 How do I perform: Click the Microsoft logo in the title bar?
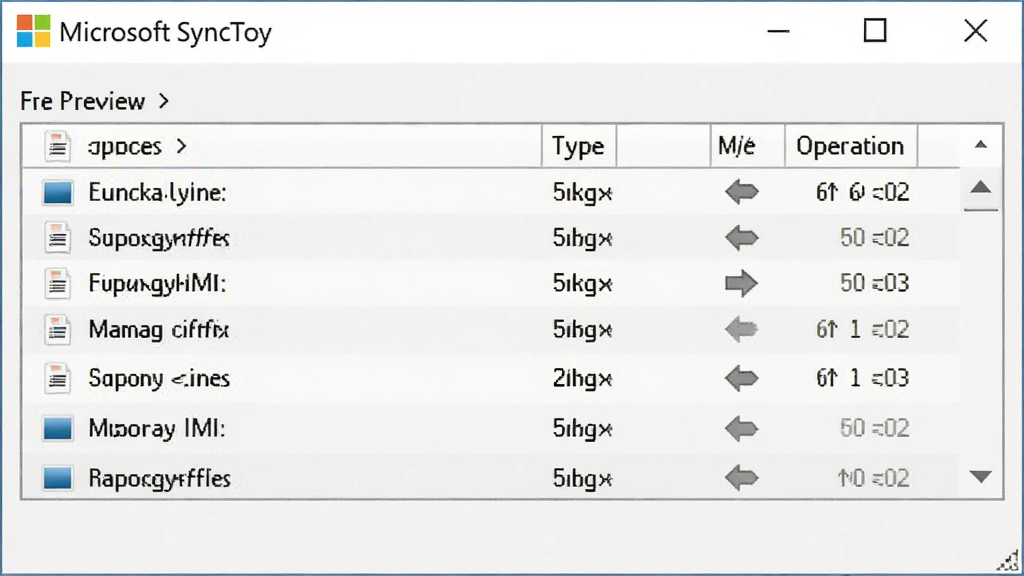click(33, 31)
